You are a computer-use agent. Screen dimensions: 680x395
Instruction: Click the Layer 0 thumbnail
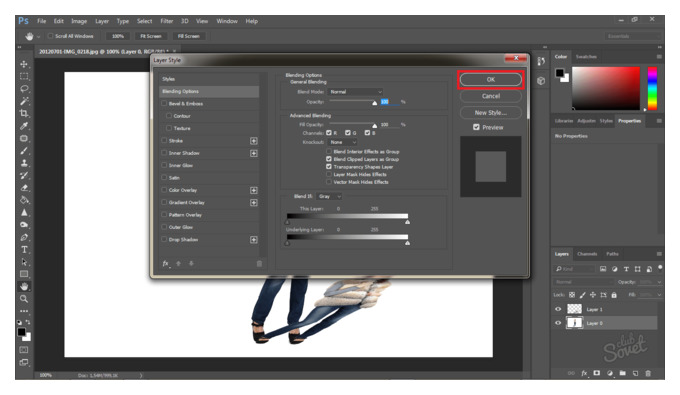pos(575,323)
